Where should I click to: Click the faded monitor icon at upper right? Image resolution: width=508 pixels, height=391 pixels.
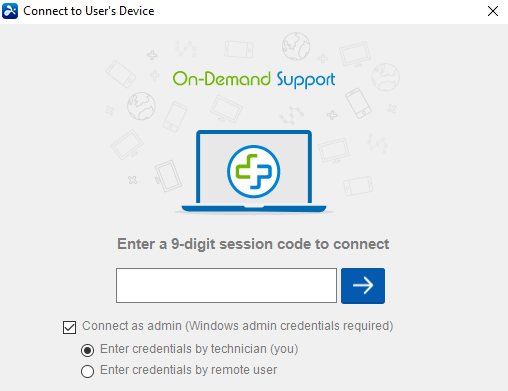355,54
